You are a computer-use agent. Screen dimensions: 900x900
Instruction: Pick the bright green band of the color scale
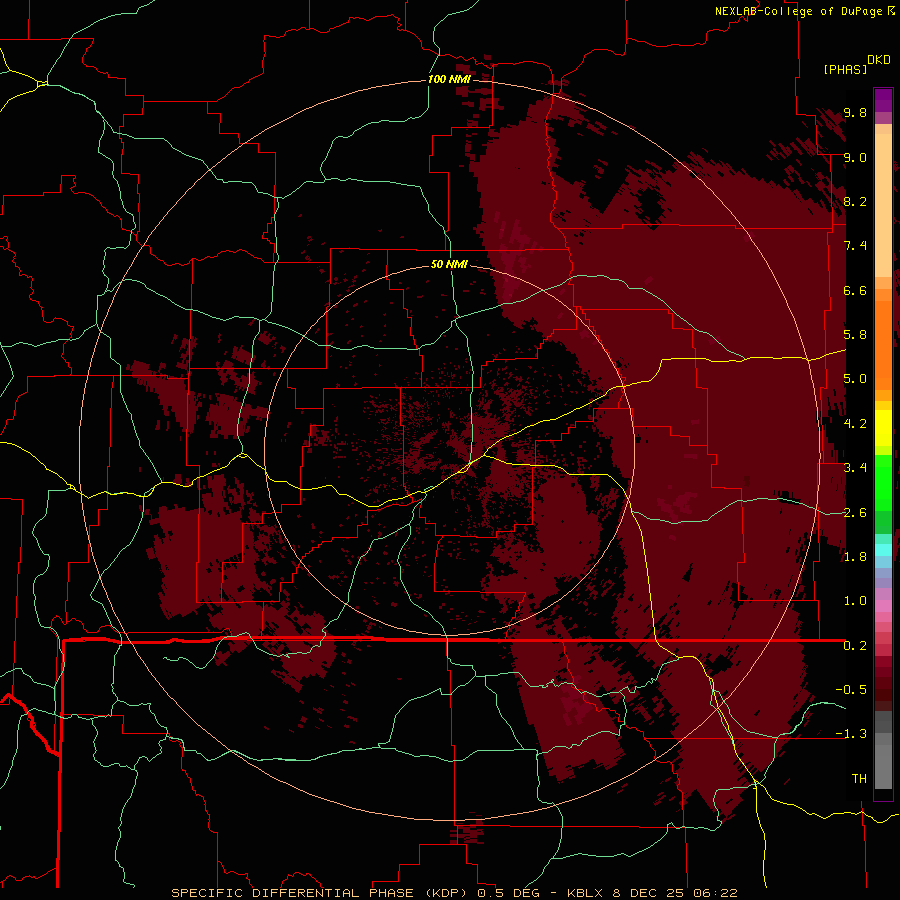(883, 483)
